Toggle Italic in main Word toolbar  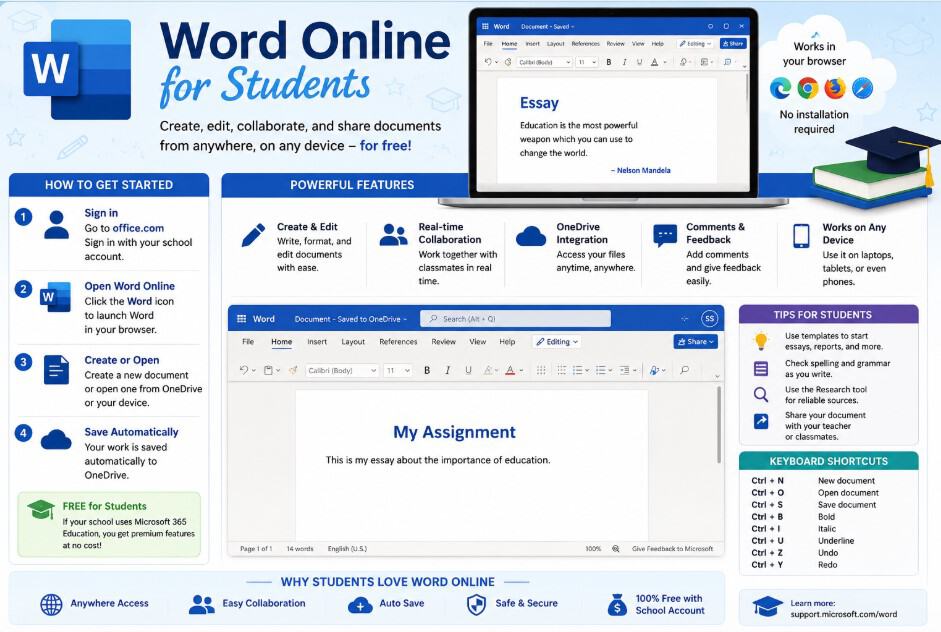pyautogui.click(x=448, y=370)
